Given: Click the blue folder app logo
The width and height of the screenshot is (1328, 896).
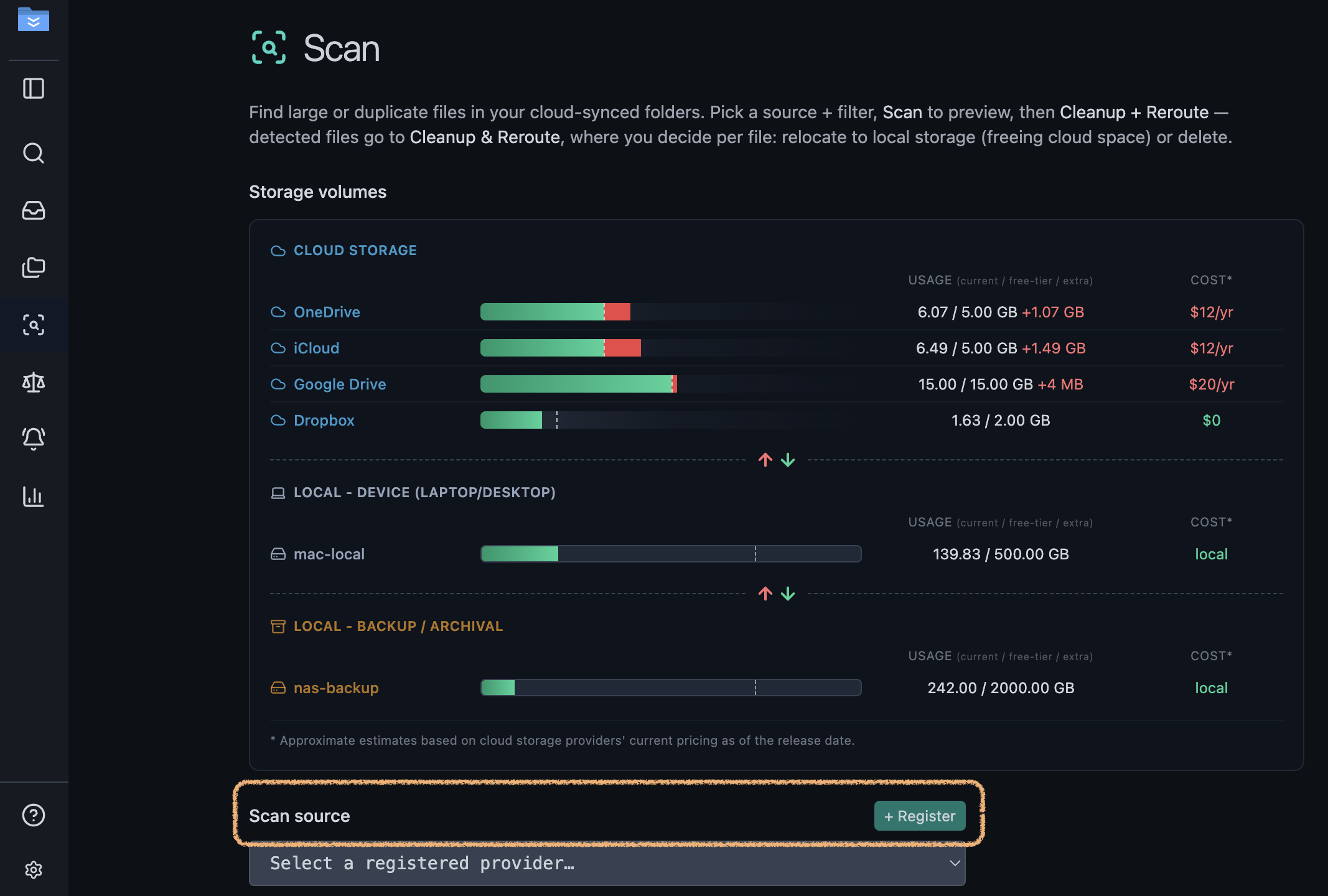Looking at the screenshot, I should (34, 19).
